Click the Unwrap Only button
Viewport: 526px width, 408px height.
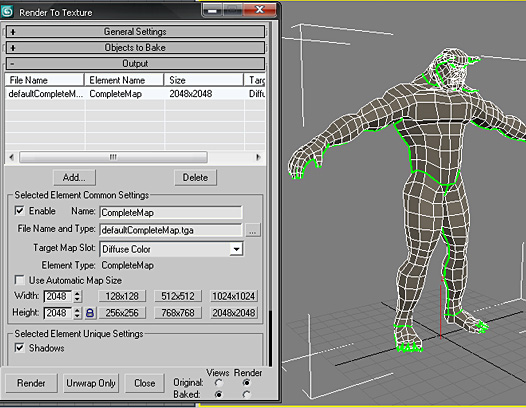[91, 383]
